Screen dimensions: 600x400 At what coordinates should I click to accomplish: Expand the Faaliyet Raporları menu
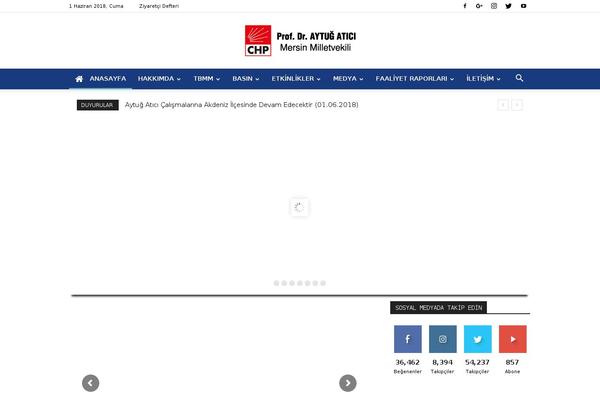tap(414, 78)
